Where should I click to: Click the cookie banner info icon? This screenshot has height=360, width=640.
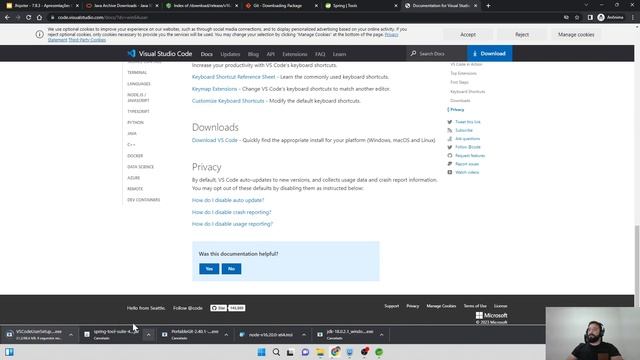tap(40, 34)
